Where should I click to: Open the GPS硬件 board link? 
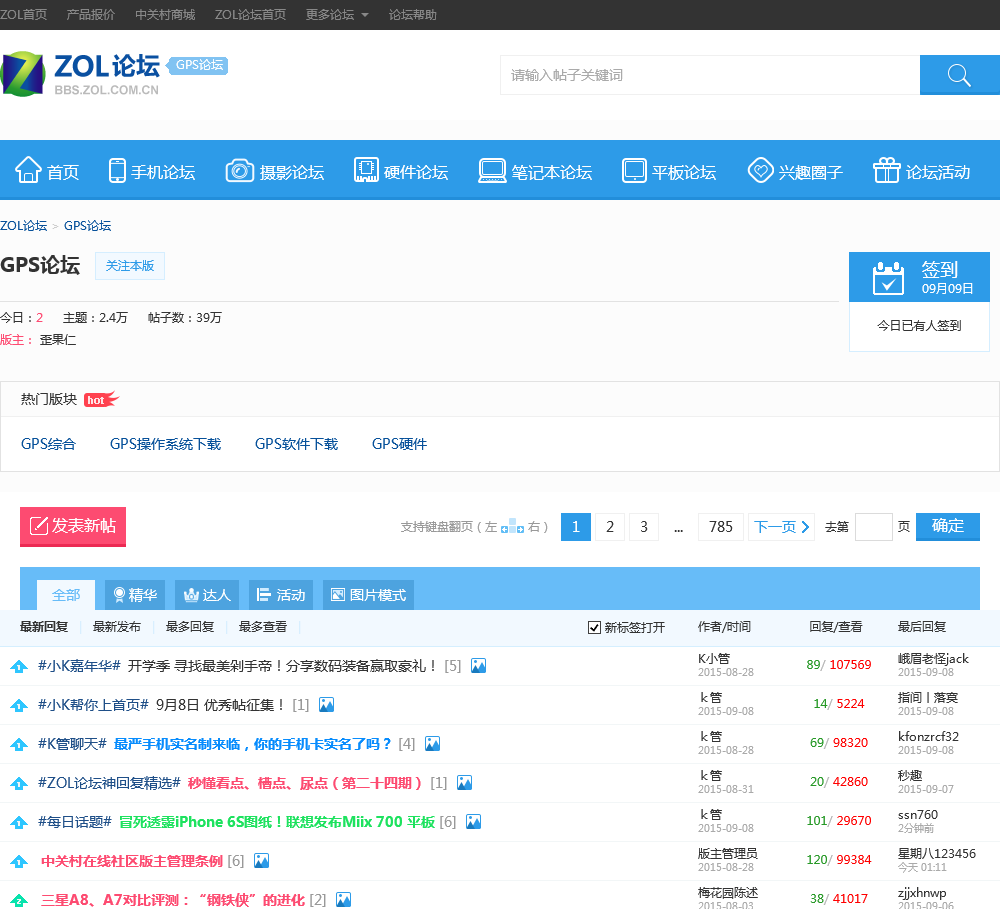coord(400,444)
